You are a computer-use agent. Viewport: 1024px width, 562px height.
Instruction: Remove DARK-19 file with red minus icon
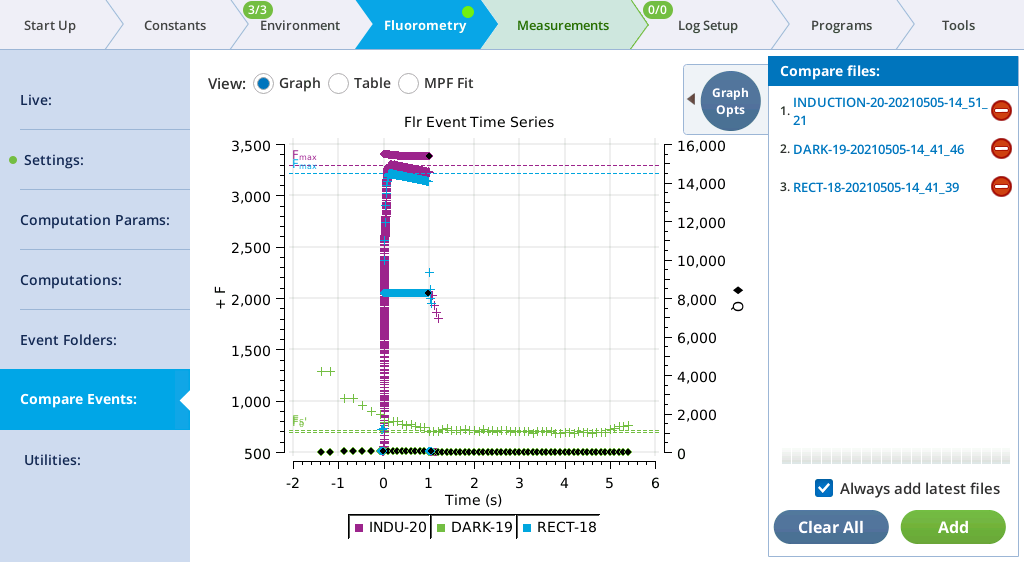tap(1001, 149)
